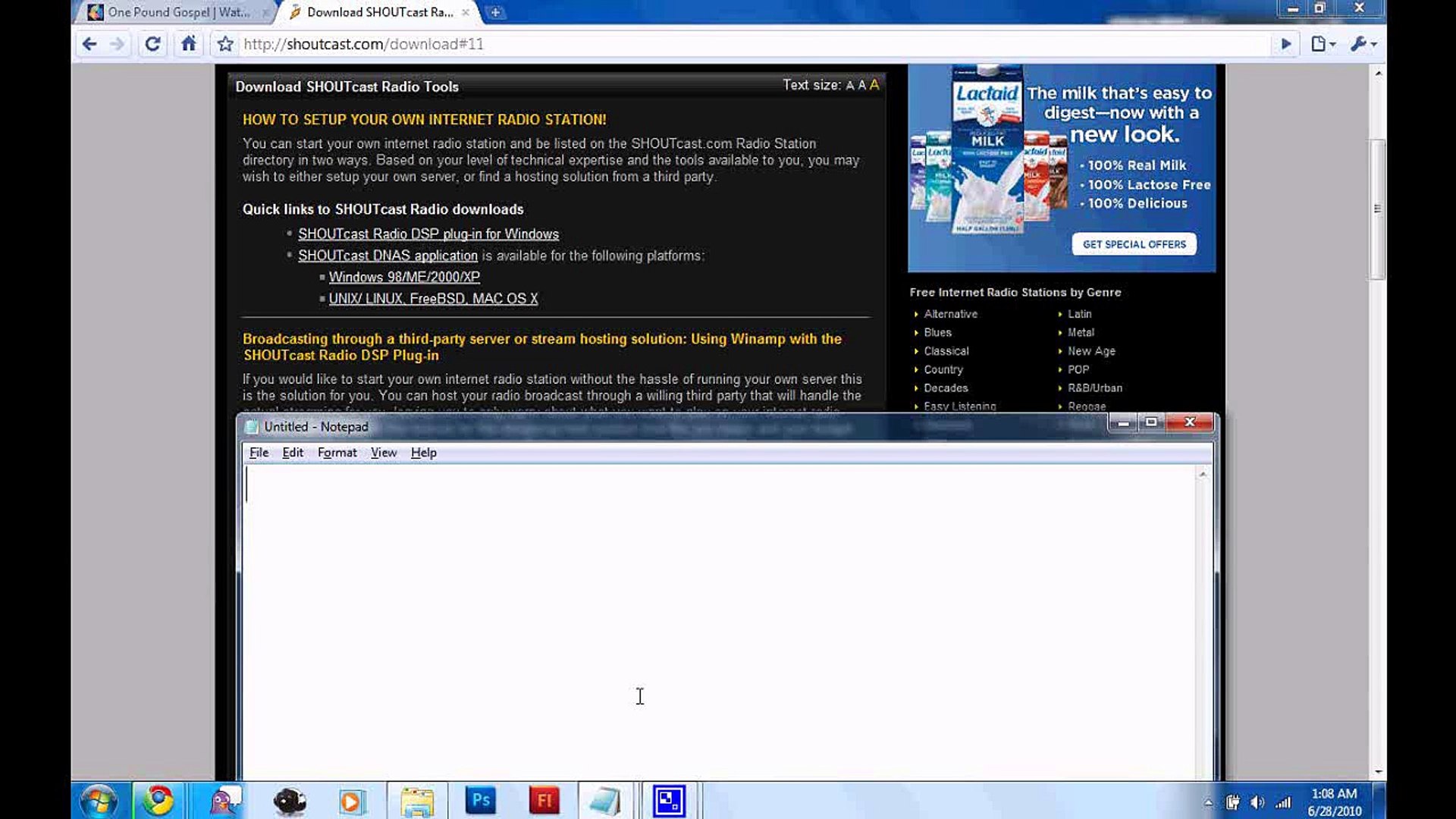The height and width of the screenshot is (819, 1456).
Task: Click SHOUTcast Radio DSP plug-in link
Action: (x=428, y=234)
